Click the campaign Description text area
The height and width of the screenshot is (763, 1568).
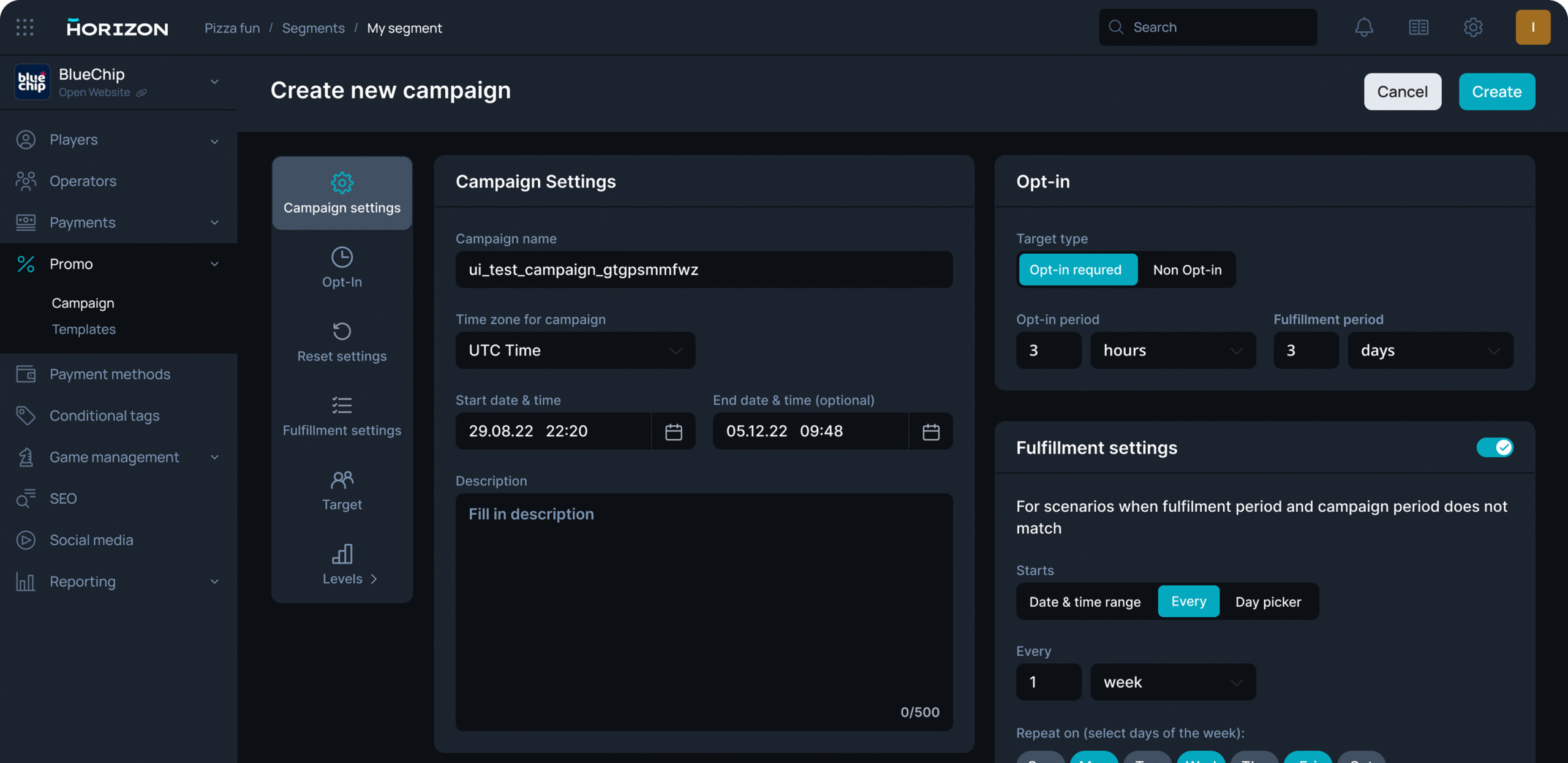coord(703,612)
